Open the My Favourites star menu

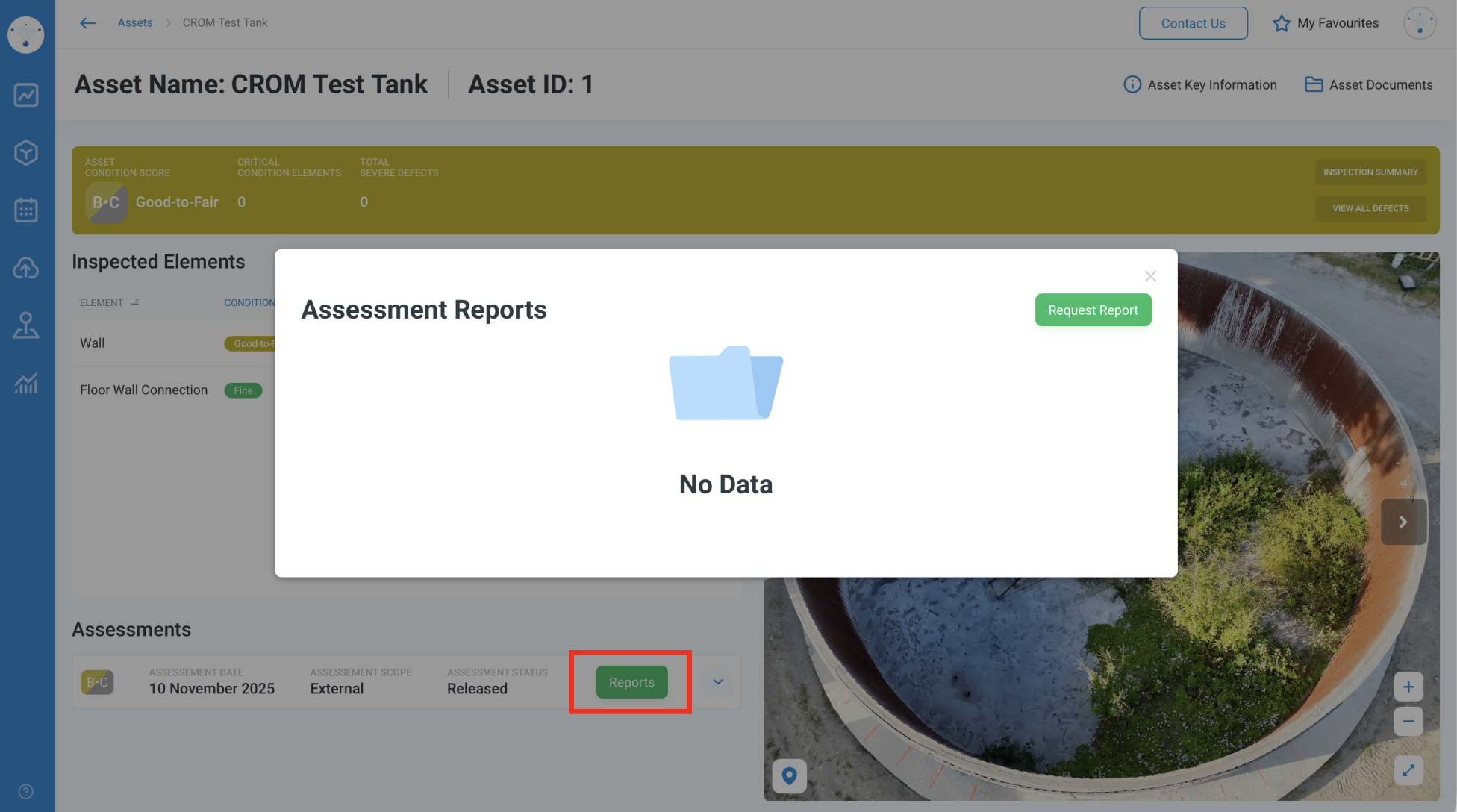tap(1326, 23)
